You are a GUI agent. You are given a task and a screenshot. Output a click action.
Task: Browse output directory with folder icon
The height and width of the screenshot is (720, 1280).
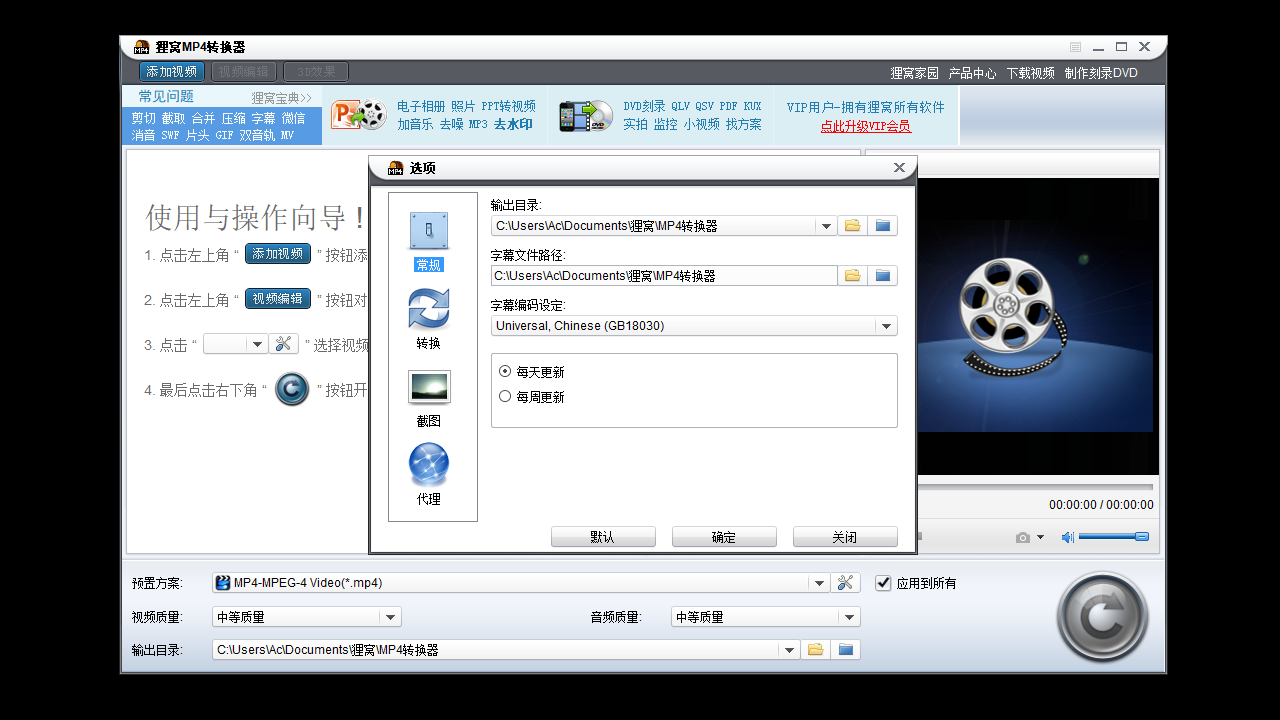pos(851,225)
